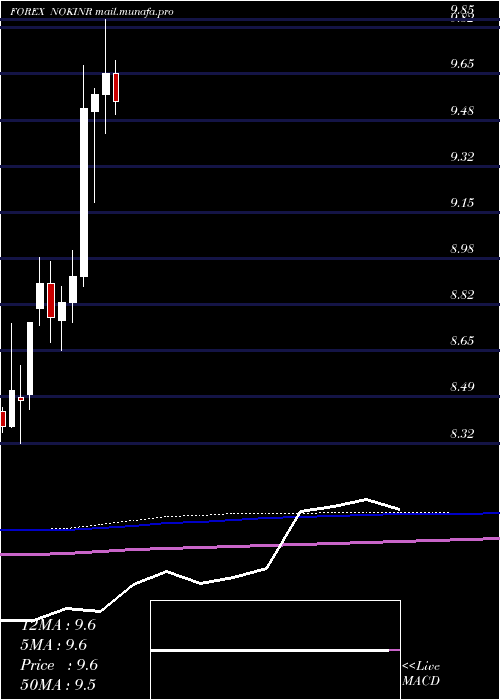Click the <<Live MACD label
The image size is (500, 700).
pos(421,673)
